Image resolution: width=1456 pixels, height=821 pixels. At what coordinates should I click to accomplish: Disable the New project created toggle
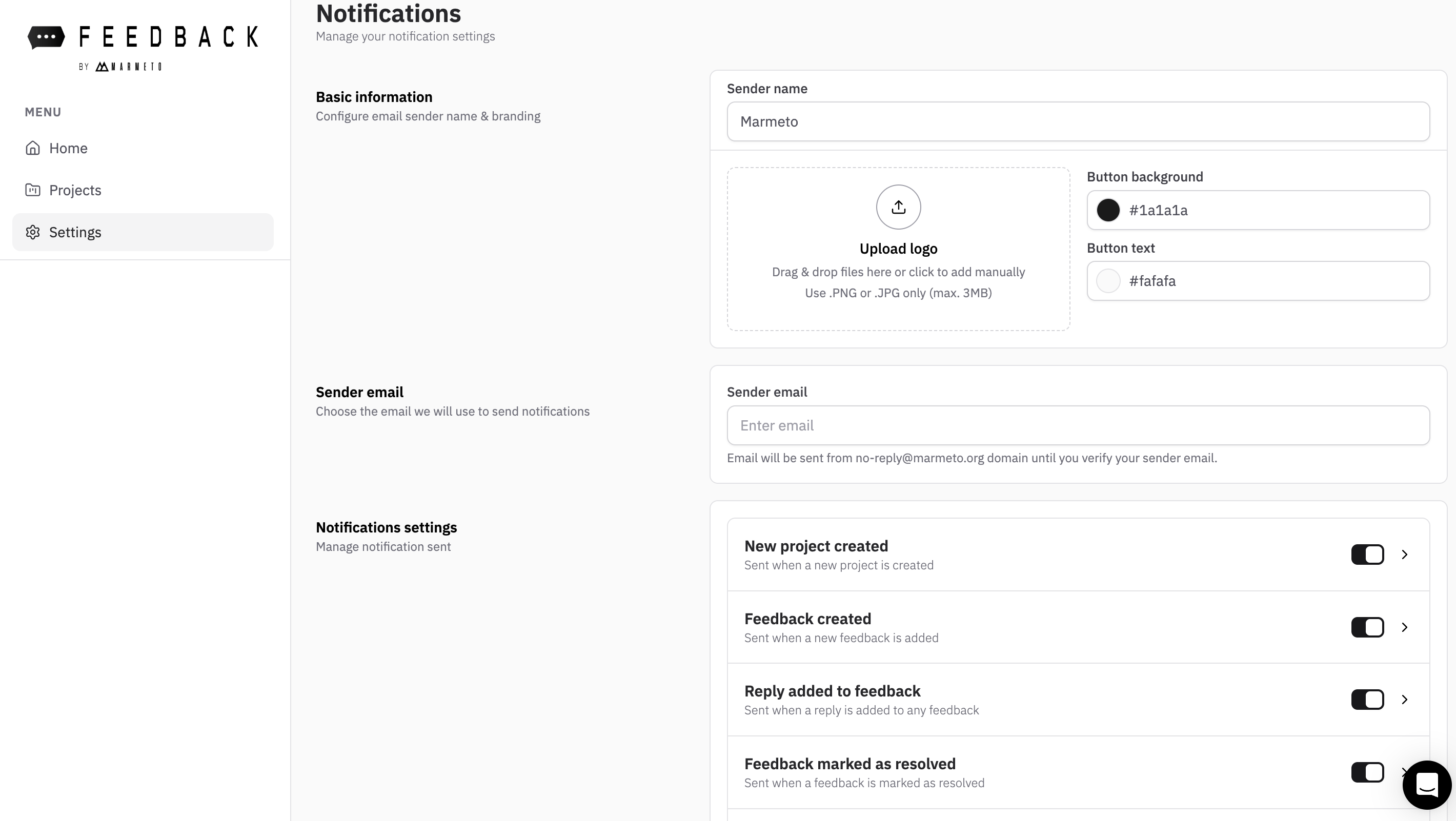pyautogui.click(x=1367, y=555)
